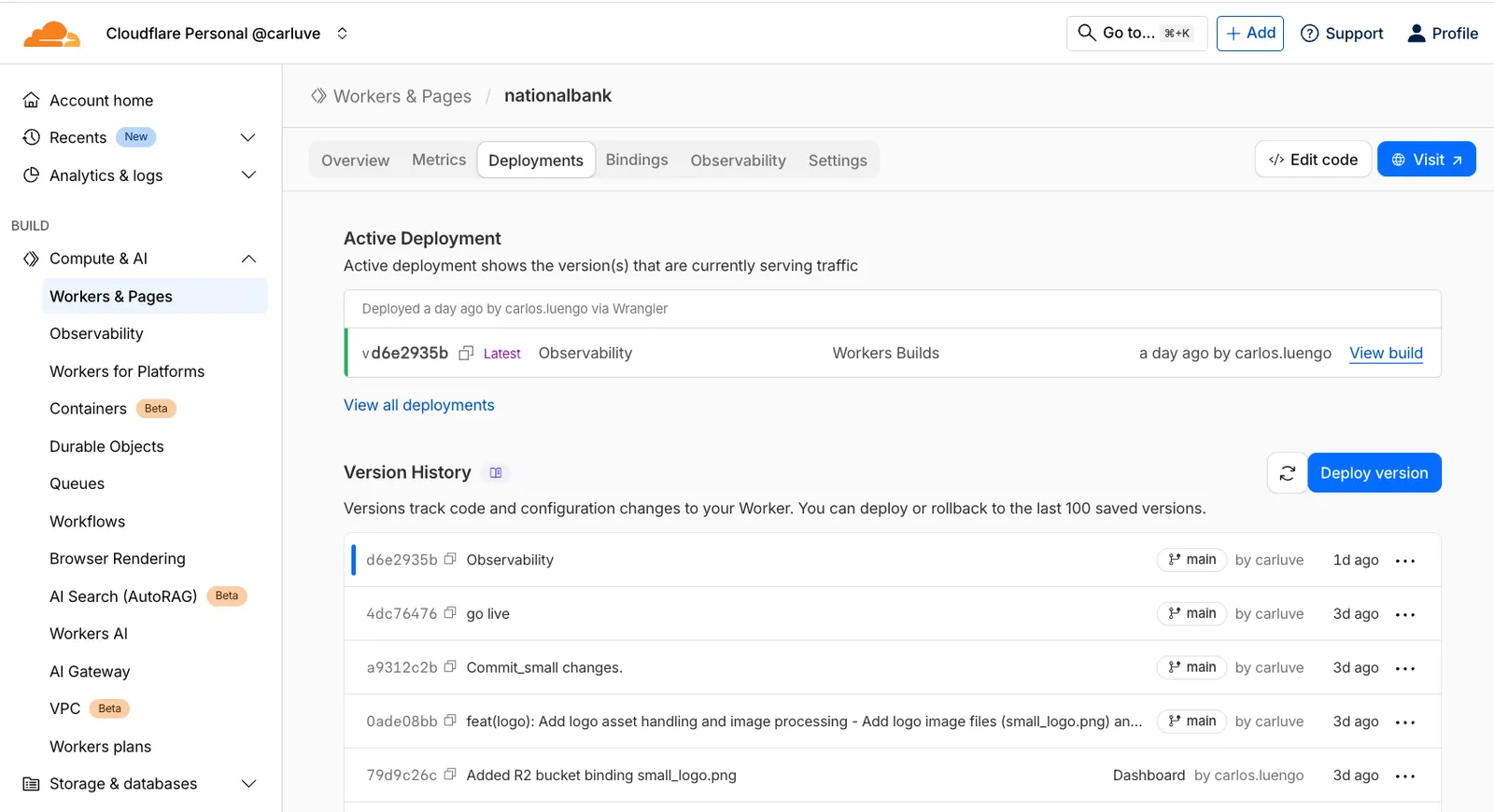Open View all deployments link

[419, 405]
